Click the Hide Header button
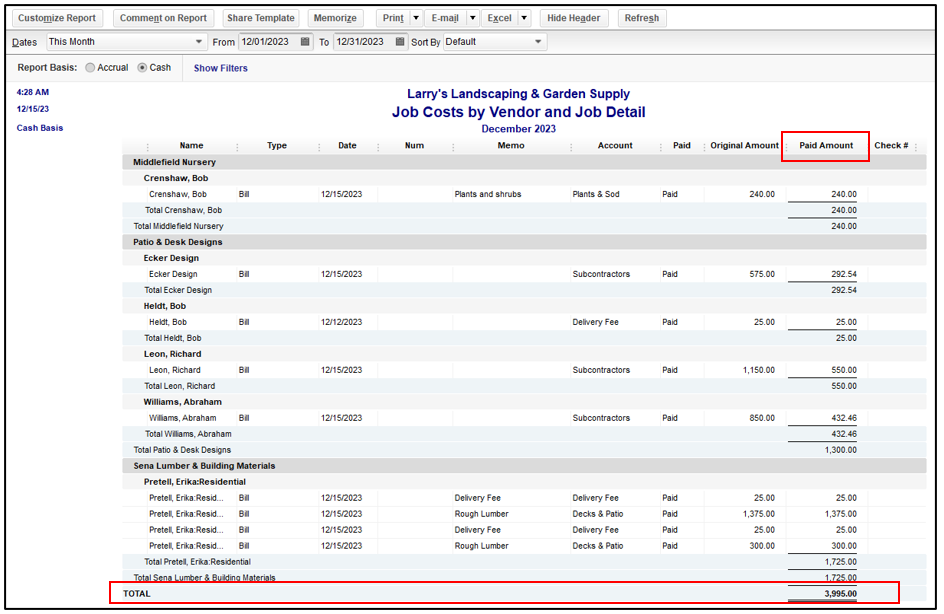Viewport: 944px width, 614px height. point(574,18)
